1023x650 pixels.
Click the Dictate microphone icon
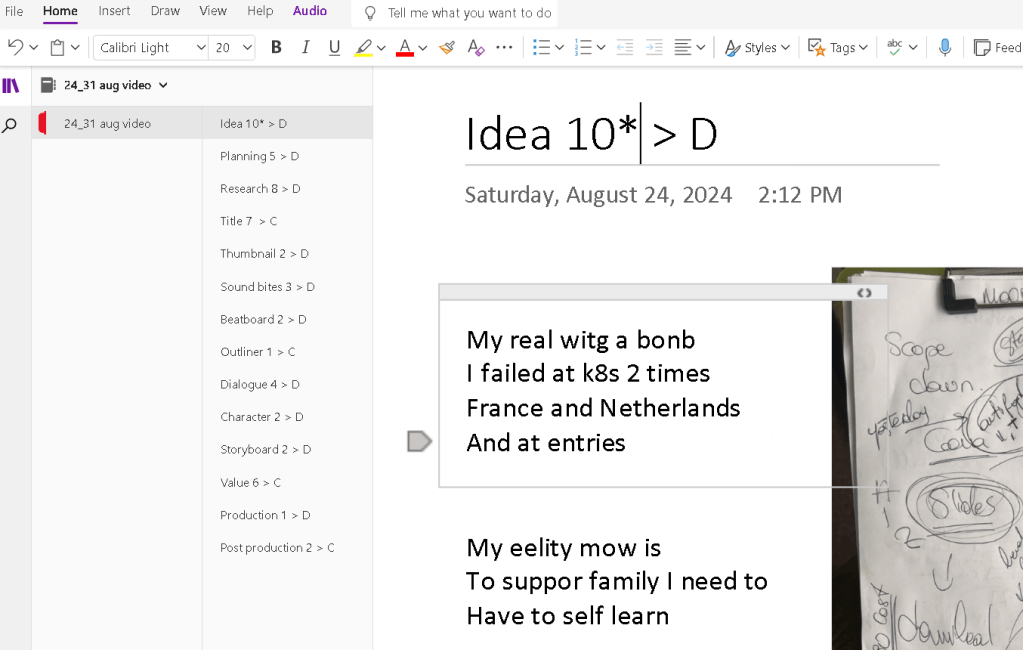coord(945,47)
